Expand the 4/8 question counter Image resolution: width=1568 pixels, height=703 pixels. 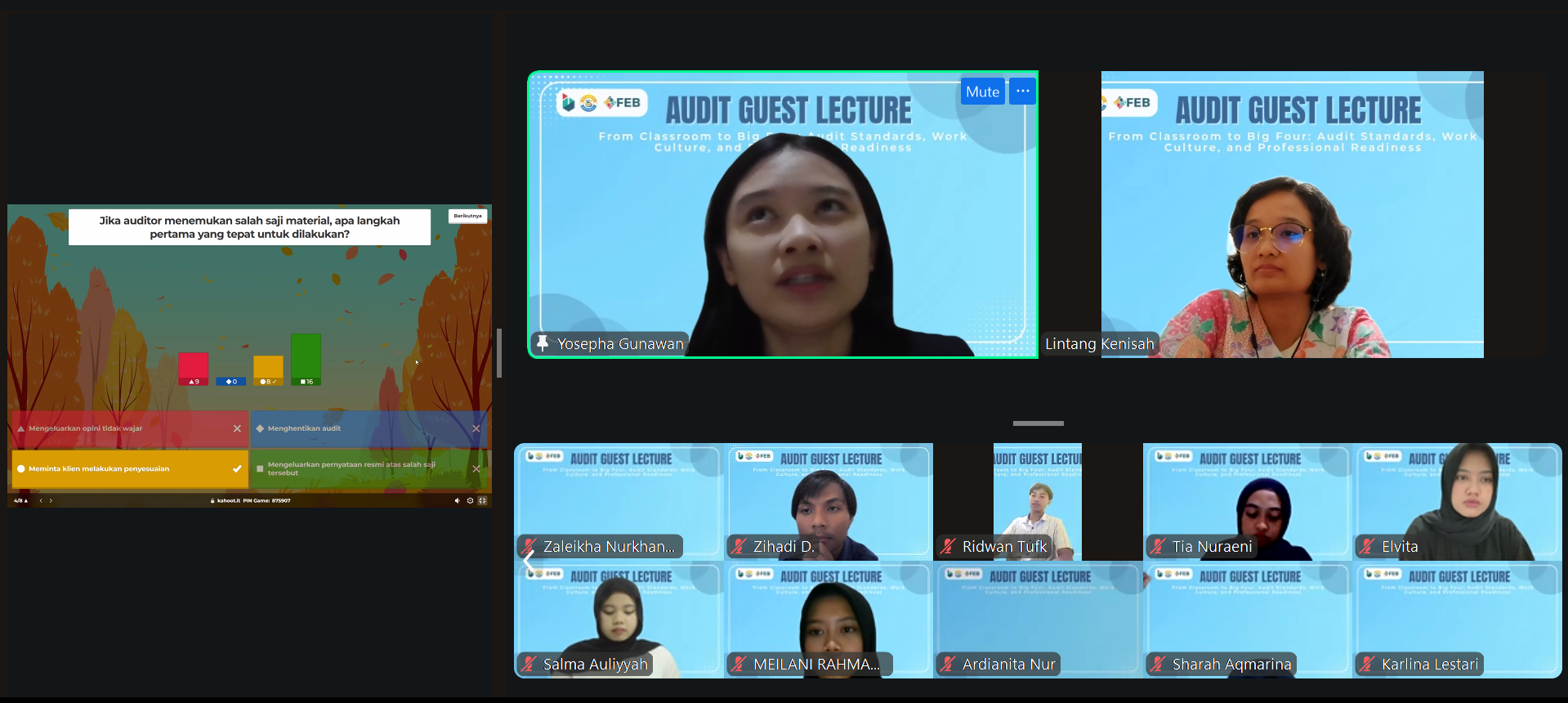coord(20,500)
